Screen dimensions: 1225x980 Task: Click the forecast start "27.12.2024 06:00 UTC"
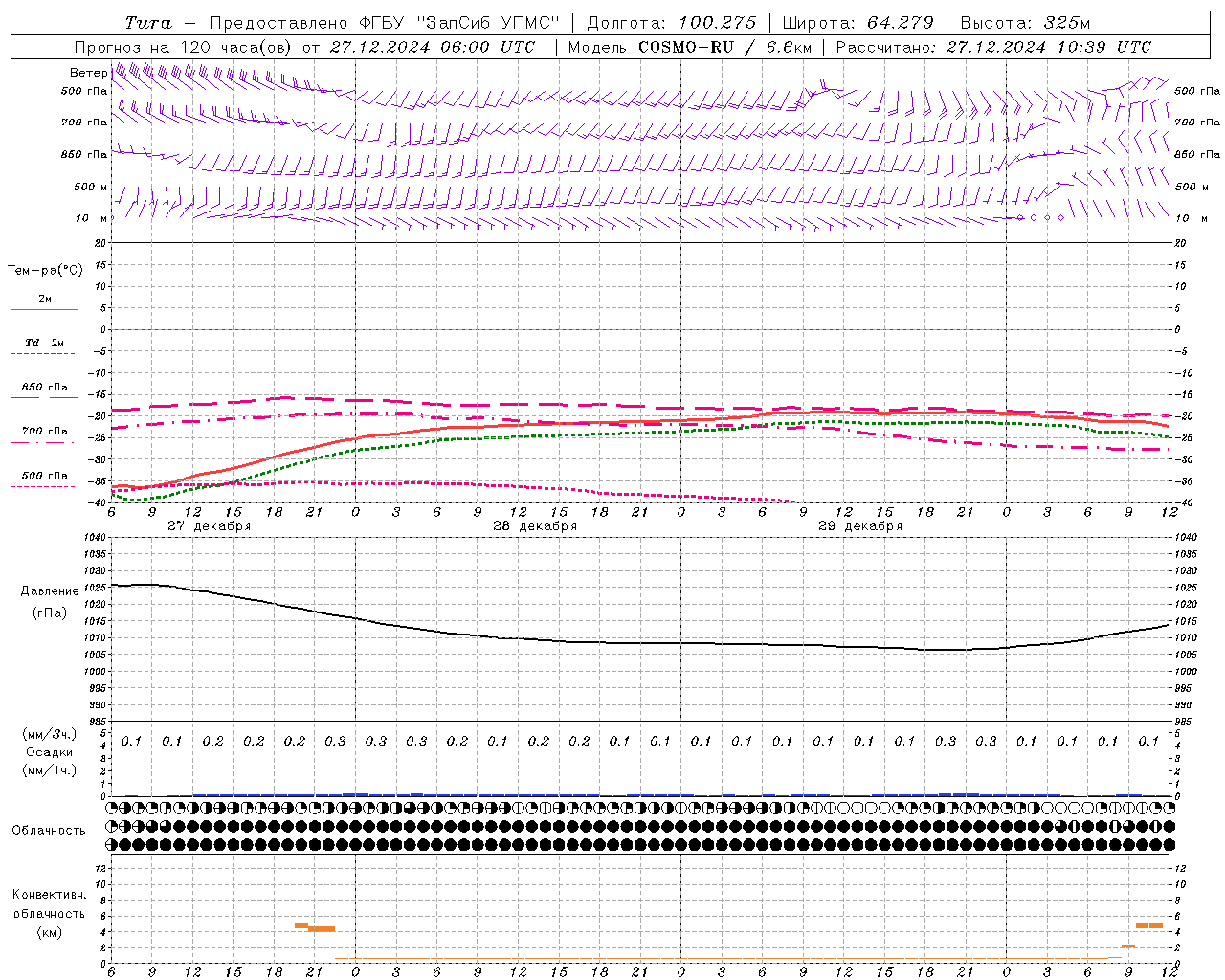click(x=432, y=47)
